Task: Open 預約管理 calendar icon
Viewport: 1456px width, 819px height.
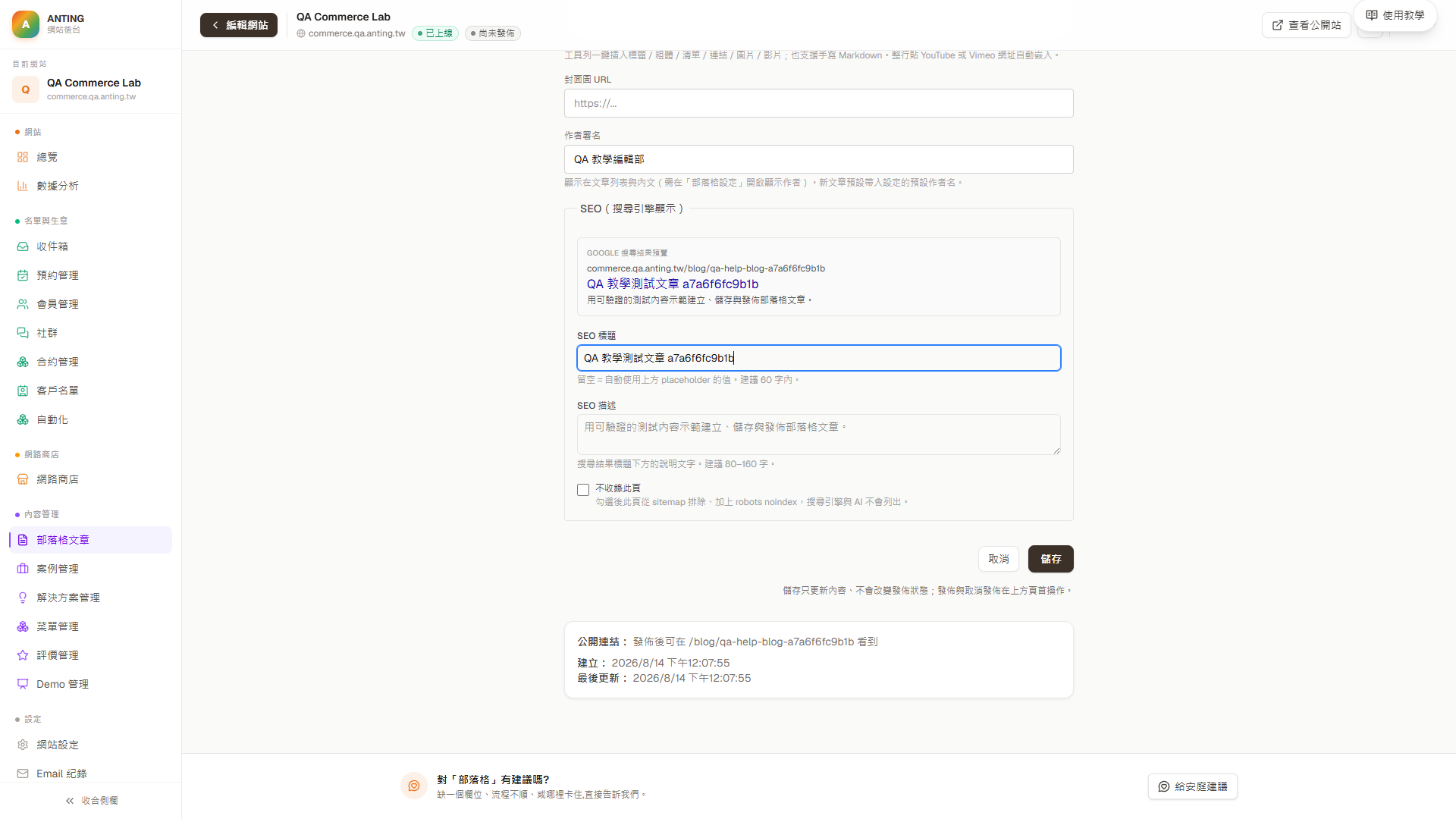Action: coord(23,275)
